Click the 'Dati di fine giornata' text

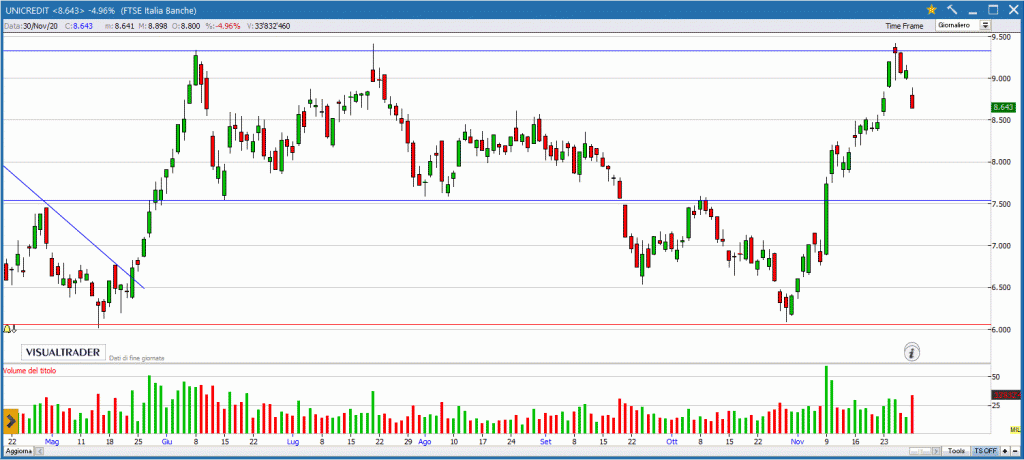tap(136, 358)
